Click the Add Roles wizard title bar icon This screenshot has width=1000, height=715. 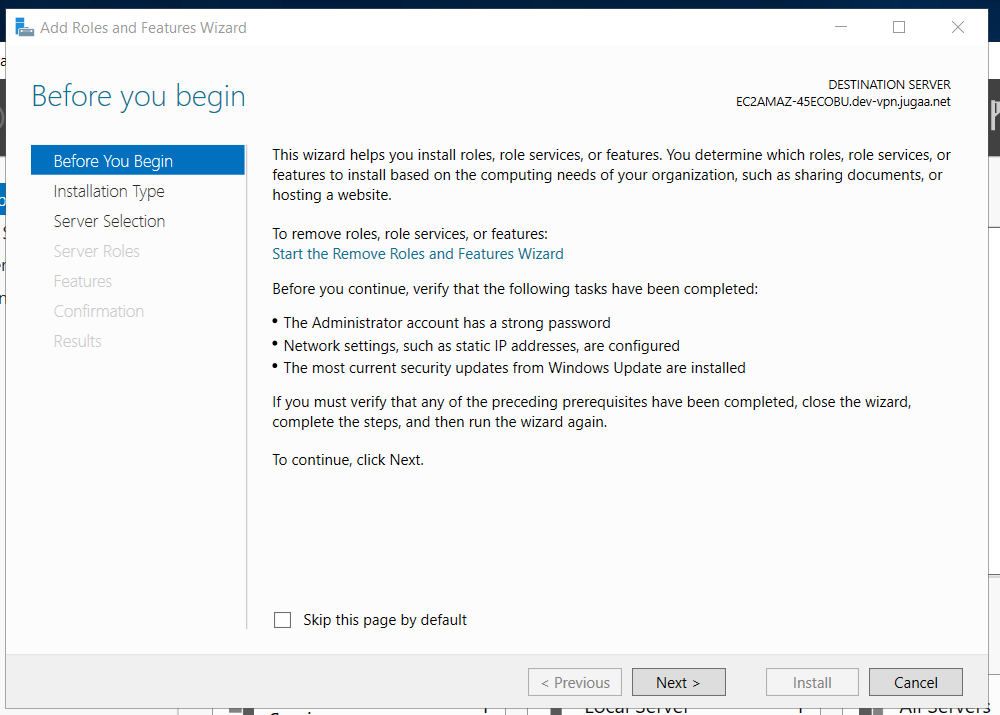pos(24,27)
